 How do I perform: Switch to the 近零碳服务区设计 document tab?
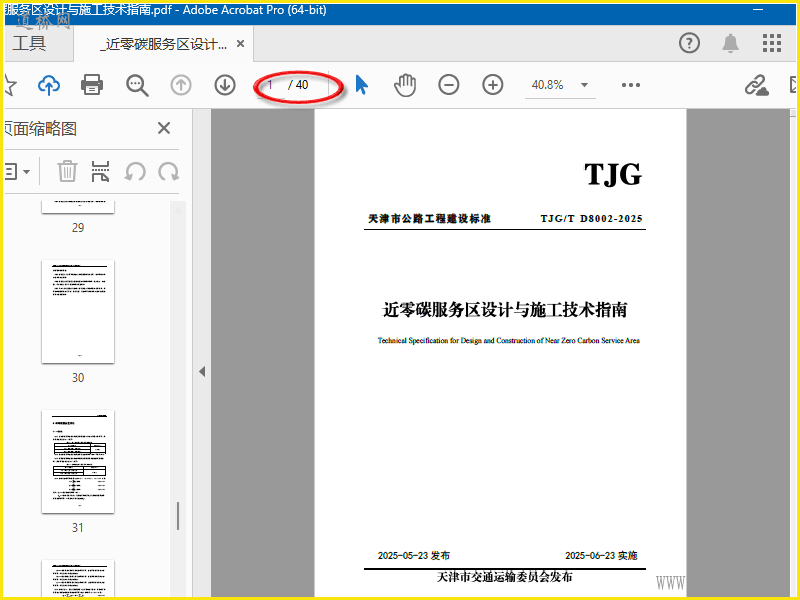(x=164, y=44)
